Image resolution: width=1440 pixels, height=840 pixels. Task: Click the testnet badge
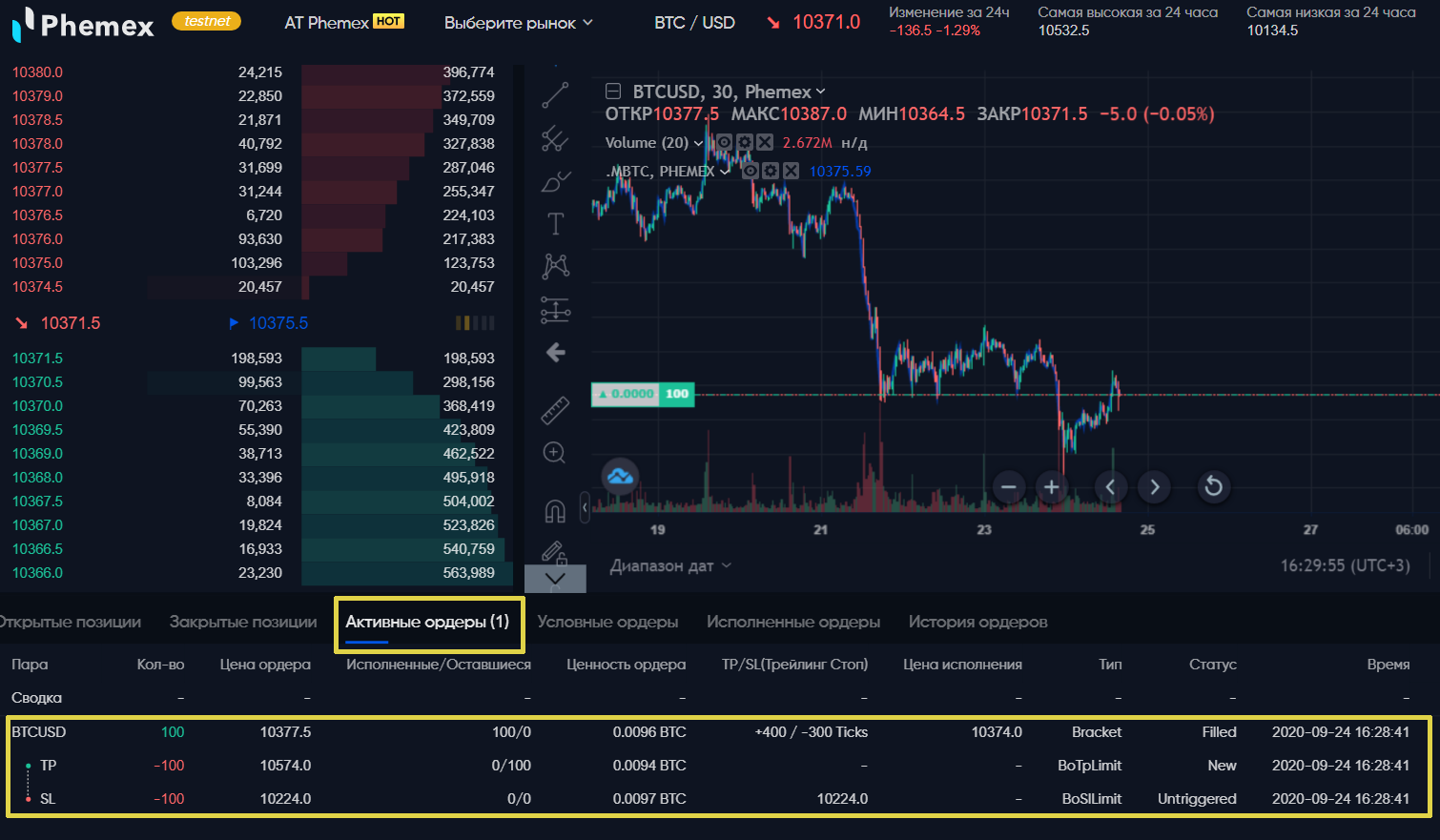pos(207,21)
